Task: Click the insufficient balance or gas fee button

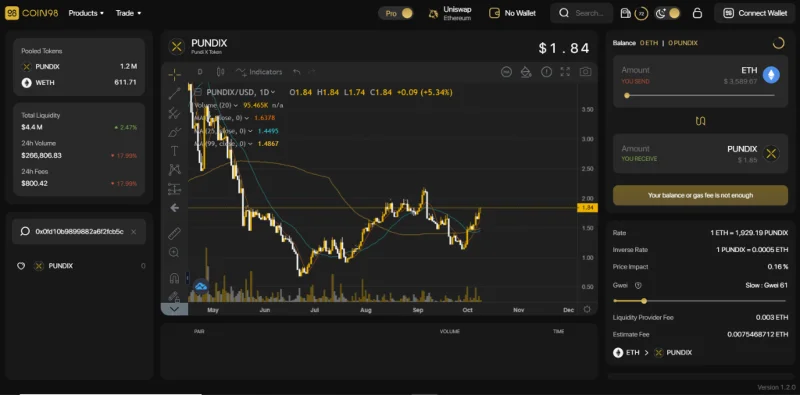Action: click(x=700, y=195)
